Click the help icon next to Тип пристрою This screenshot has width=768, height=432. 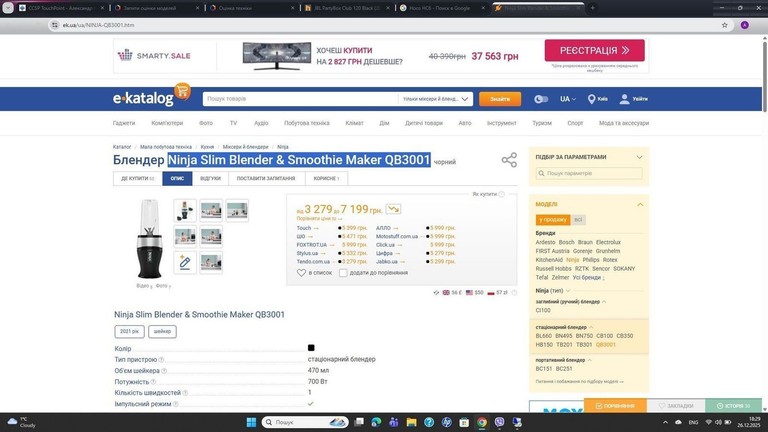click(161, 360)
